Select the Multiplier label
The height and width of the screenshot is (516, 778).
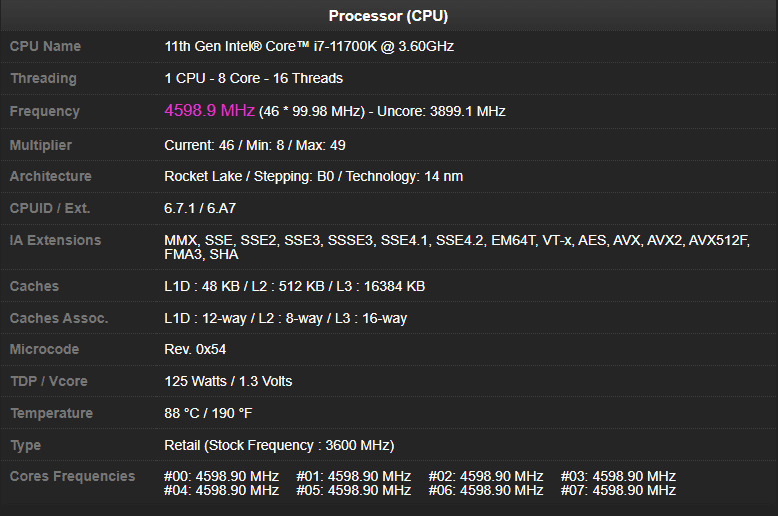(x=41, y=145)
